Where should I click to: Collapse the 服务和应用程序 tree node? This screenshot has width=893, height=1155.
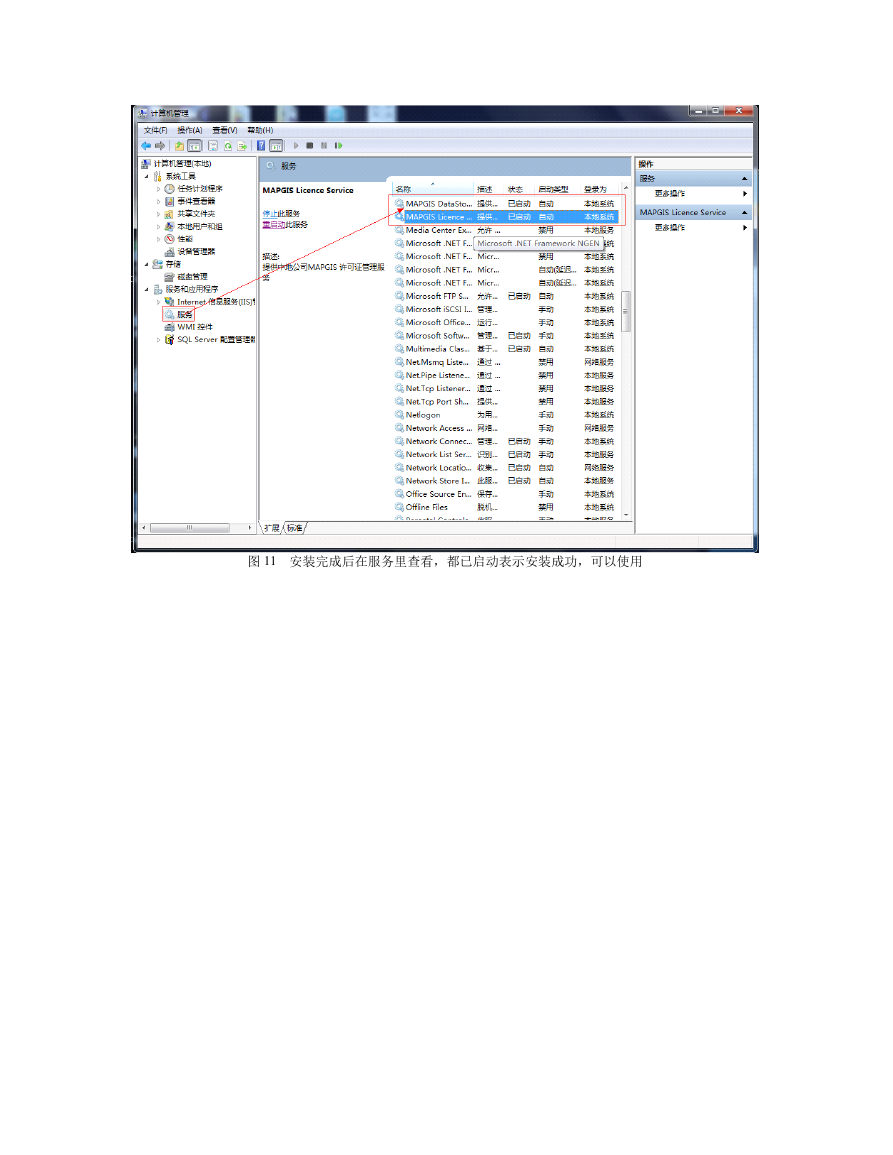[146, 289]
